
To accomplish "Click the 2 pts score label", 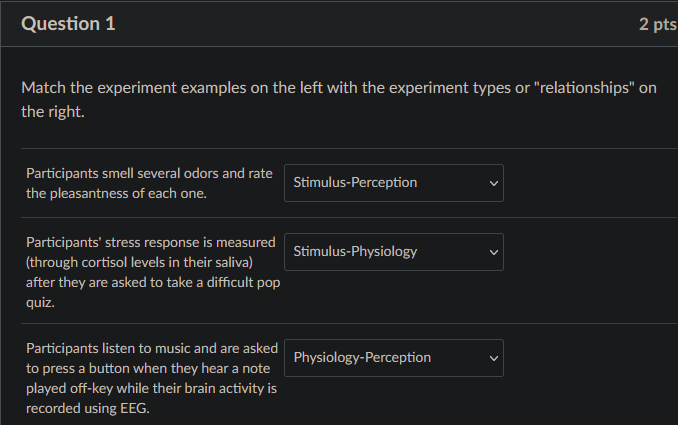I will tap(658, 24).
